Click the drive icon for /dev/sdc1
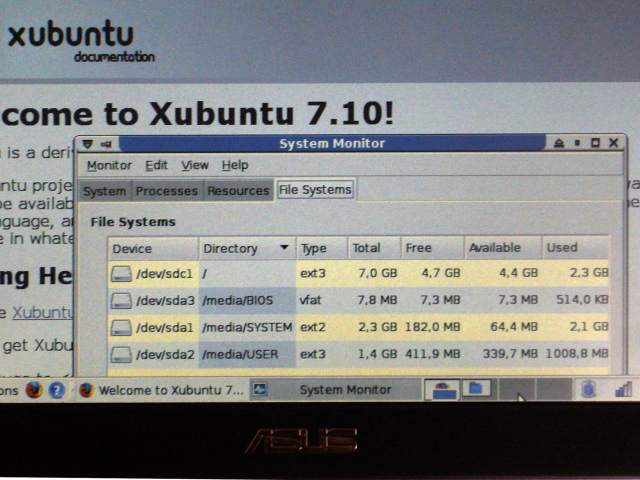The image size is (640, 480). (x=121, y=274)
